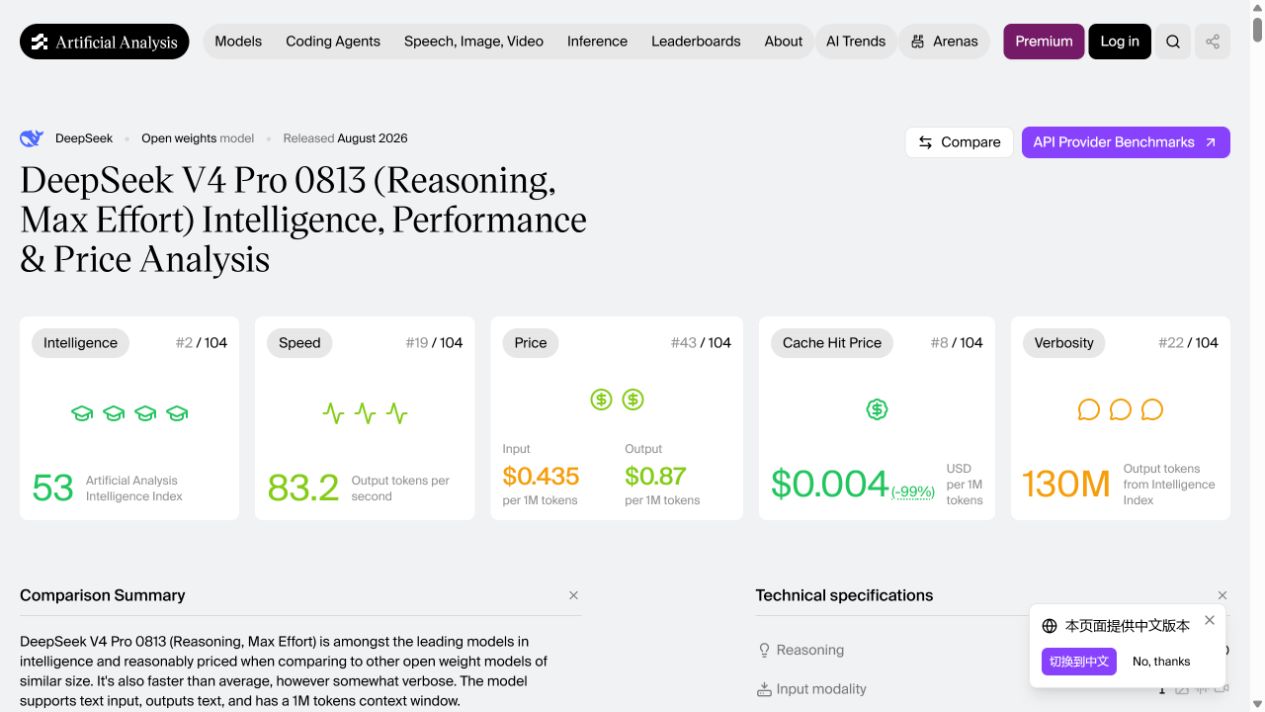Dismiss the Technical specifications panel
This screenshot has width=1265, height=712.
point(1222,595)
